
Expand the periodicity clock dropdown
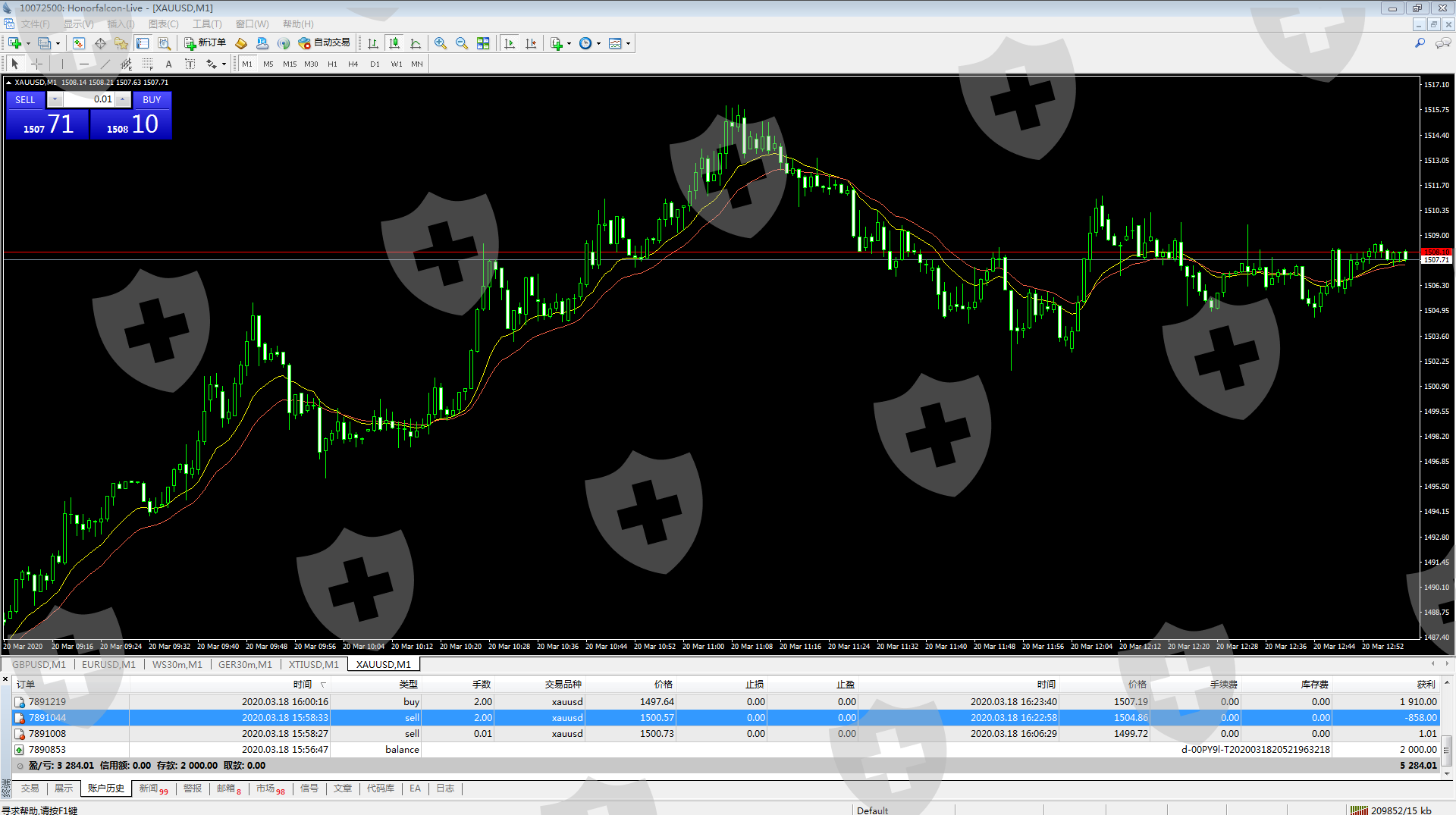point(598,44)
